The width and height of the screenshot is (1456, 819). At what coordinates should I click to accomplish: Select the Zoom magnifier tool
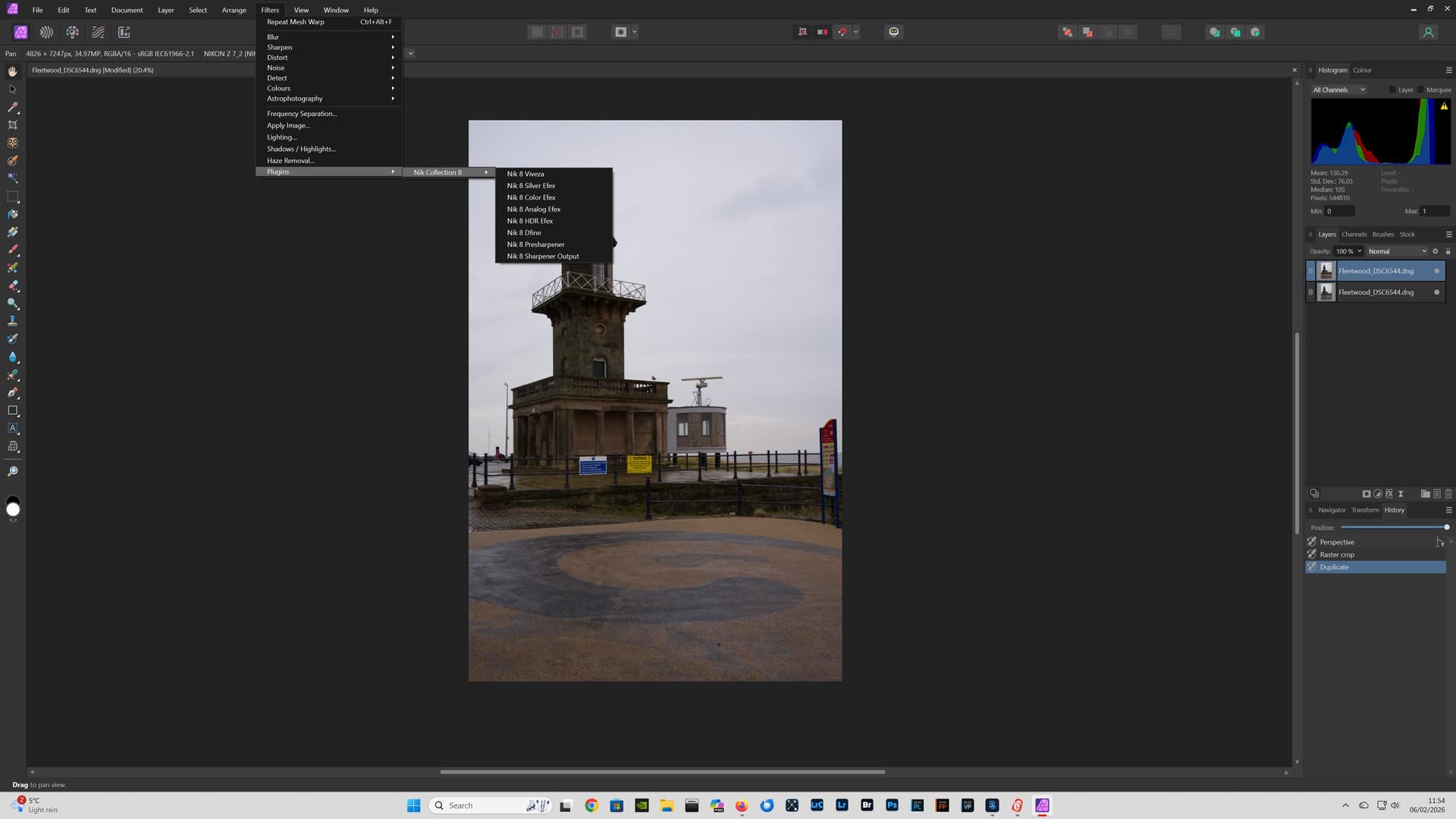click(13, 472)
